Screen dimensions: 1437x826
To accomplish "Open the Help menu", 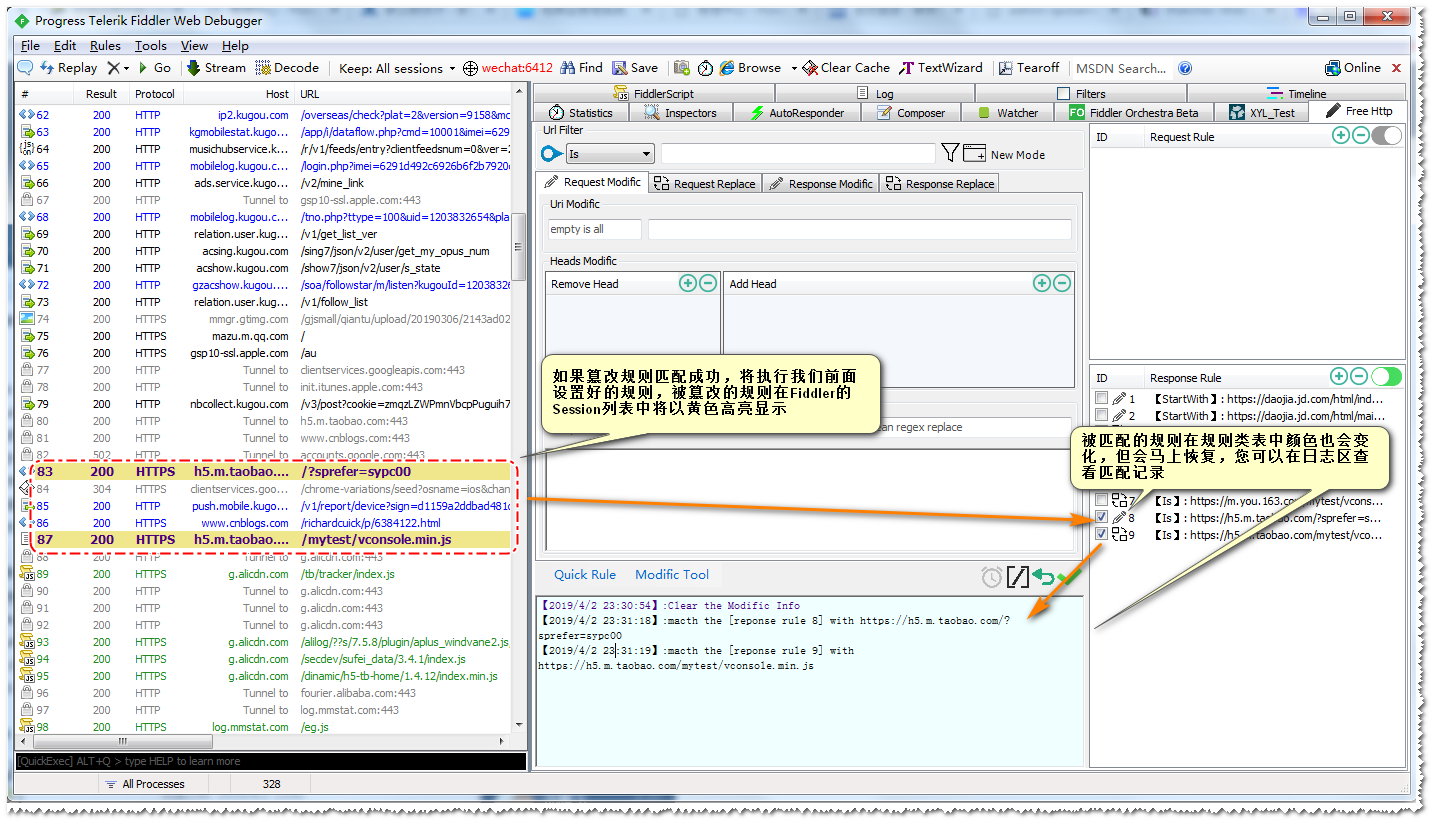I will (x=235, y=45).
